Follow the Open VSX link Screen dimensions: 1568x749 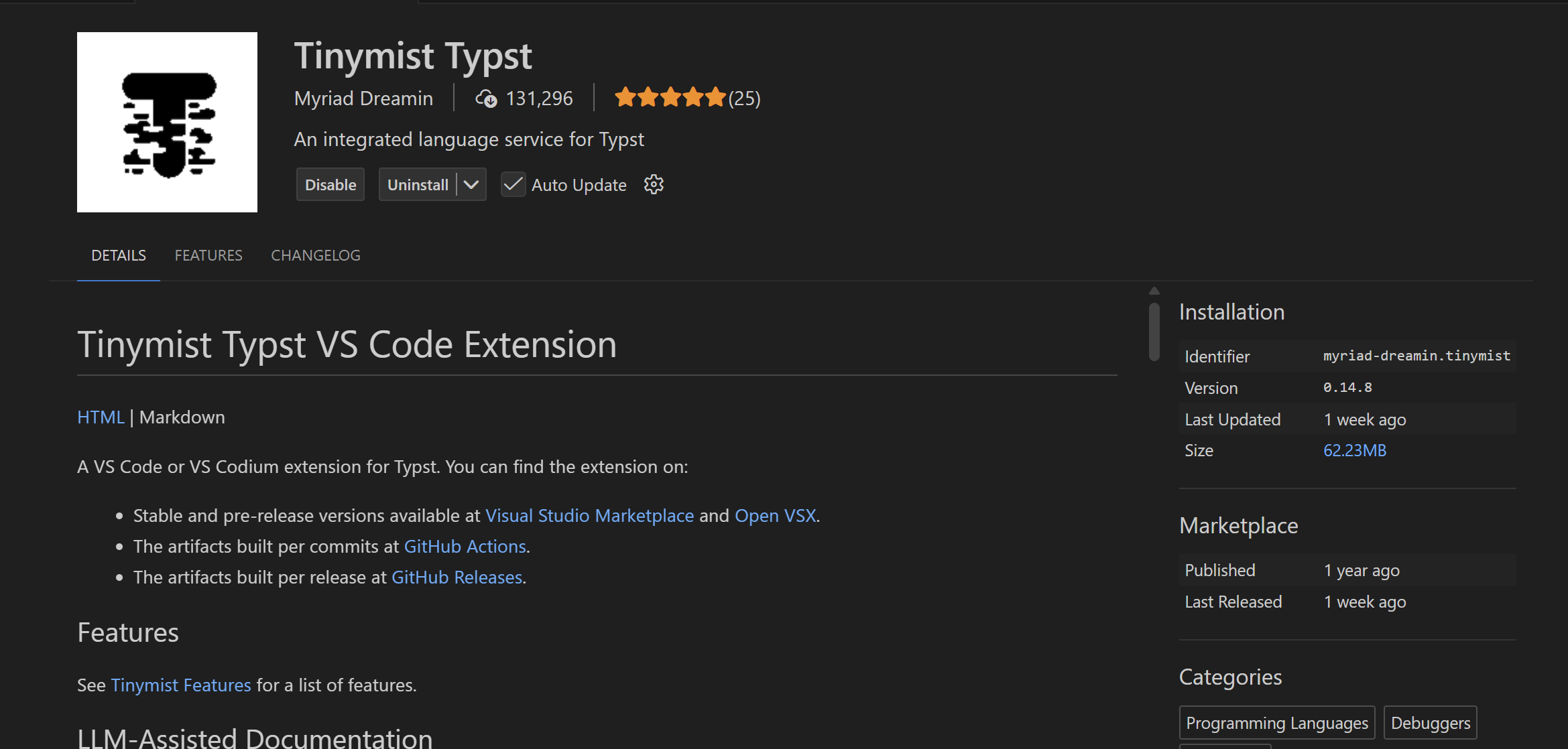pos(775,515)
